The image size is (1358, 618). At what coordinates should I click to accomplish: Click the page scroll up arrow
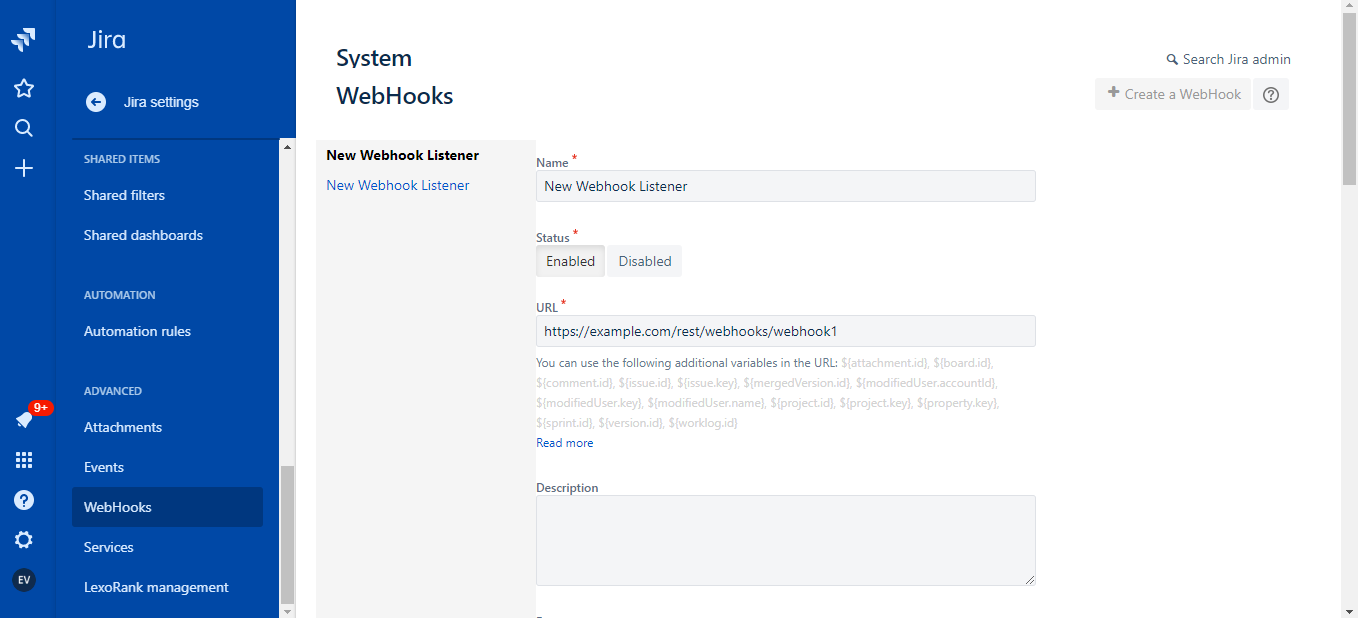pos(1349,8)
